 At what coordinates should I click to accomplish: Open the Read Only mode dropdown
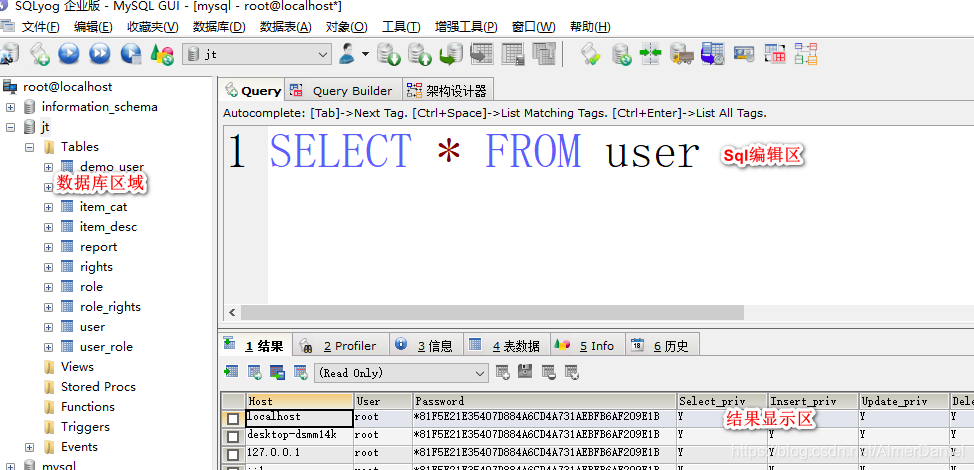pyautogui.click(x=401, y=373)
